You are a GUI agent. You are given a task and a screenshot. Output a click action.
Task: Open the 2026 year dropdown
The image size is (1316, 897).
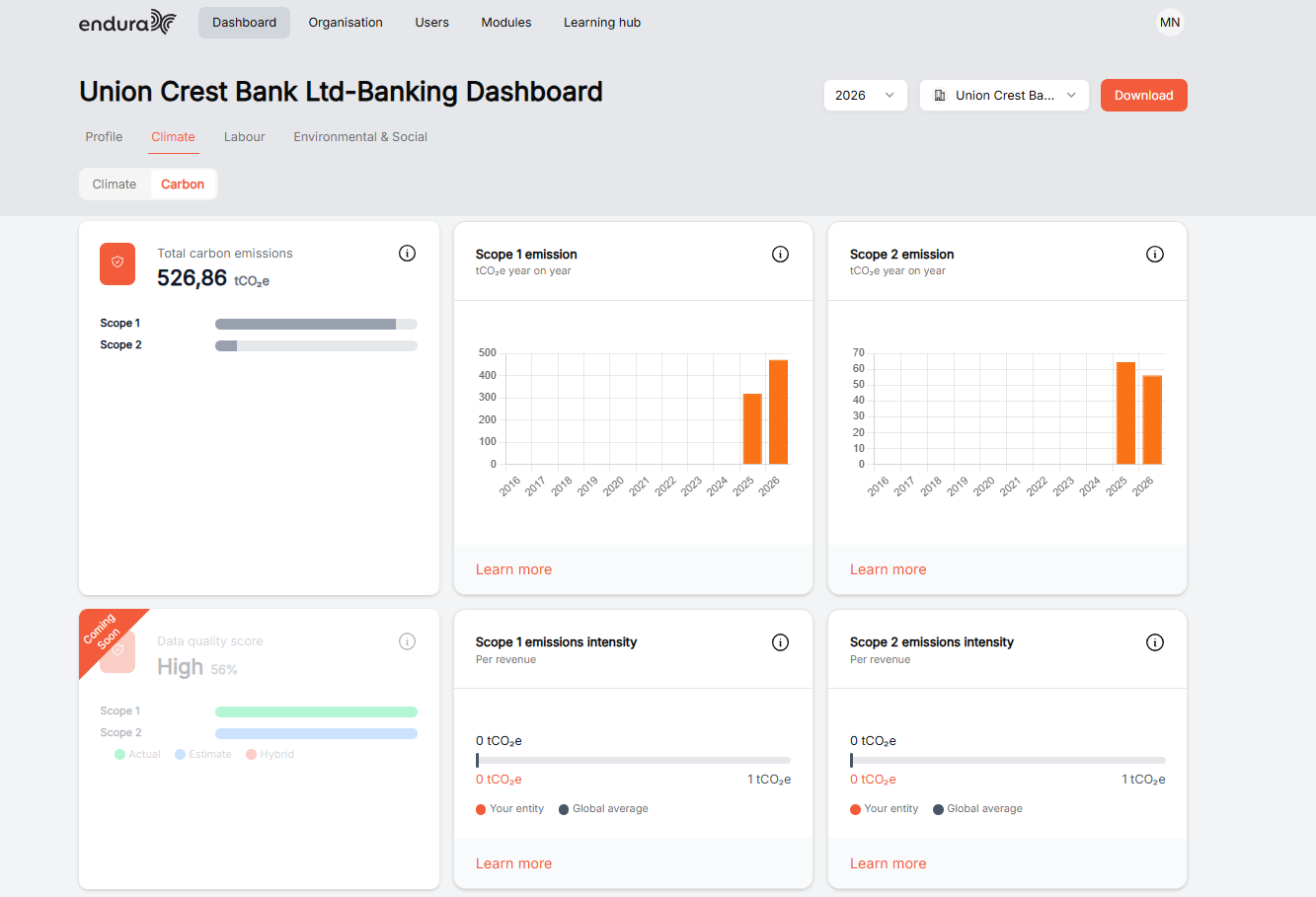click(865, 96)
